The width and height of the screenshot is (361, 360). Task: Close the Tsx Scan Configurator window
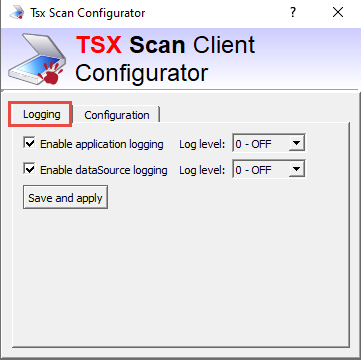tap(338, 13)
